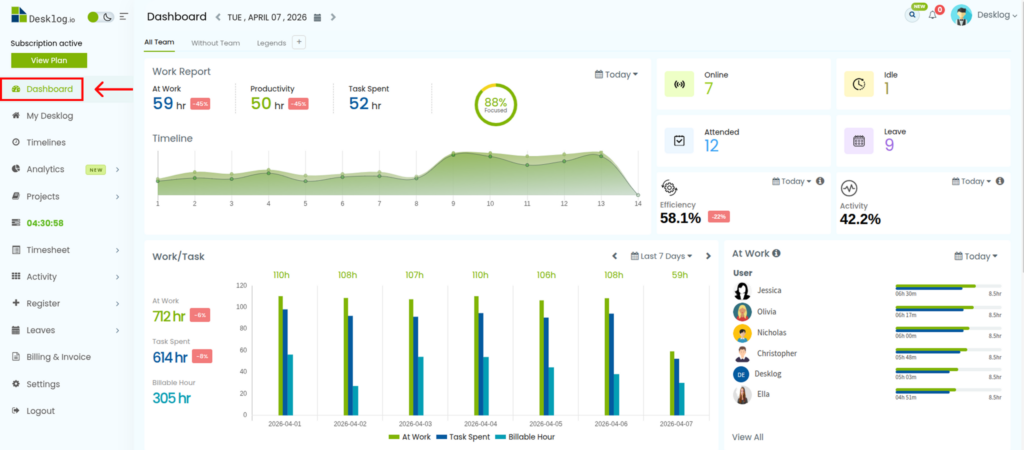Open the Last 7 Days range dropdown

tap(668, 256)
